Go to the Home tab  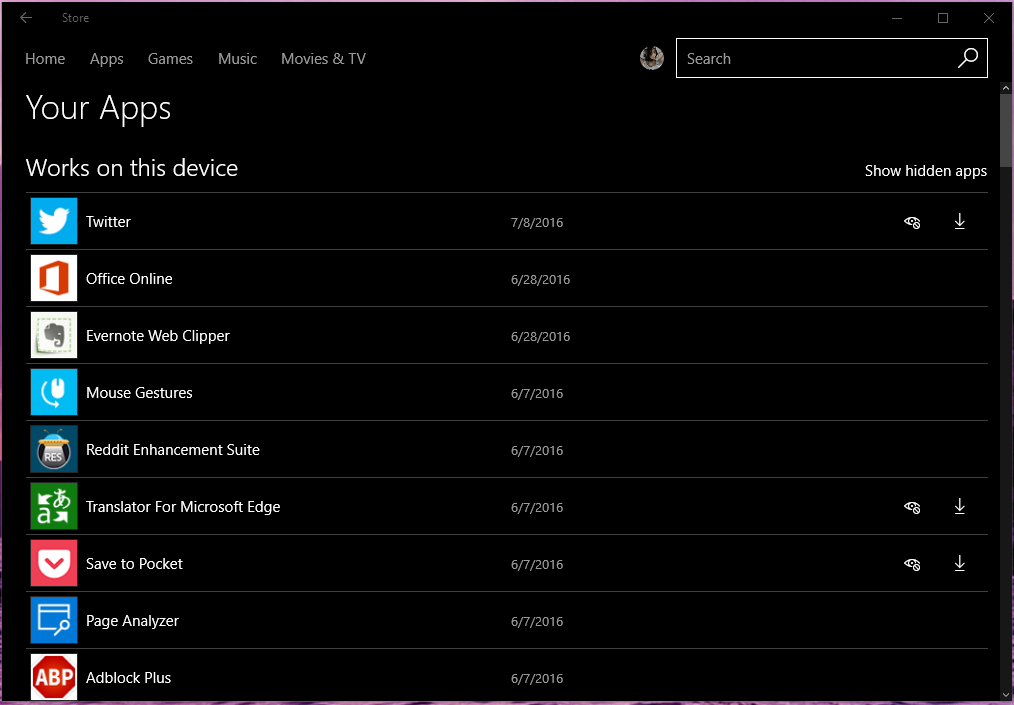tap(45, 59)
